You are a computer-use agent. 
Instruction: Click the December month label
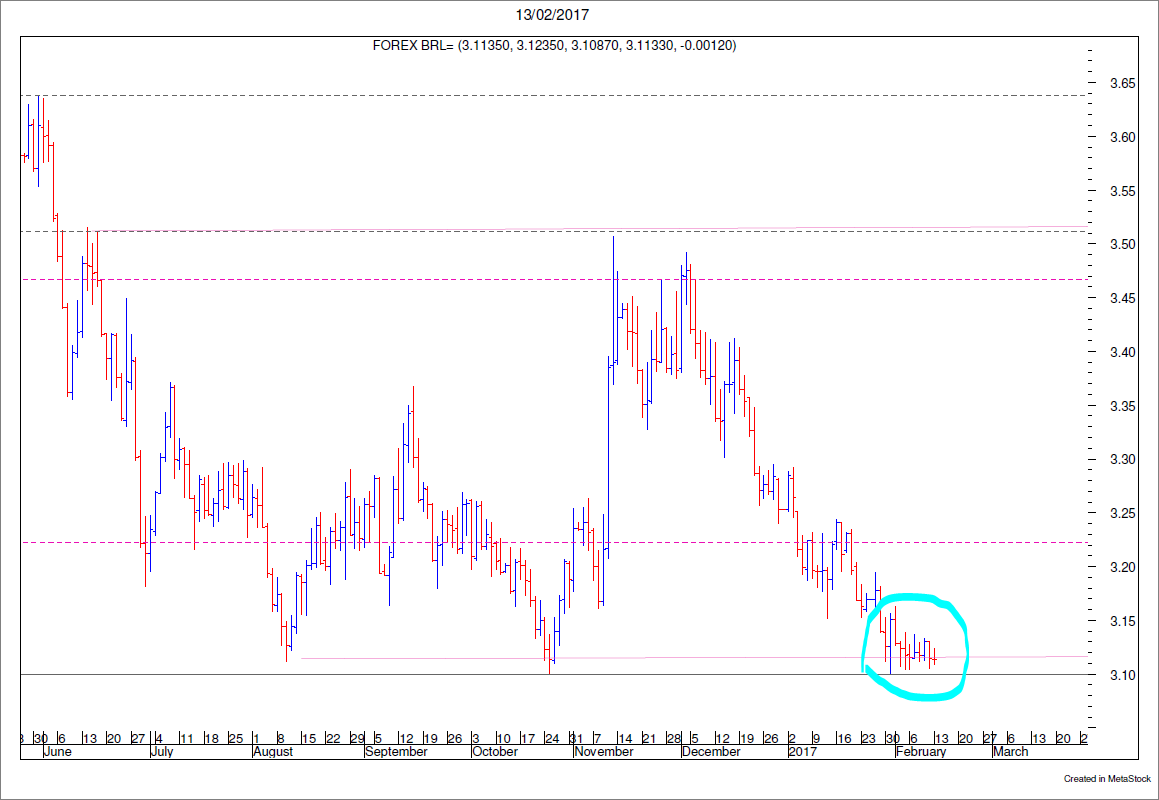click(711, 752)
